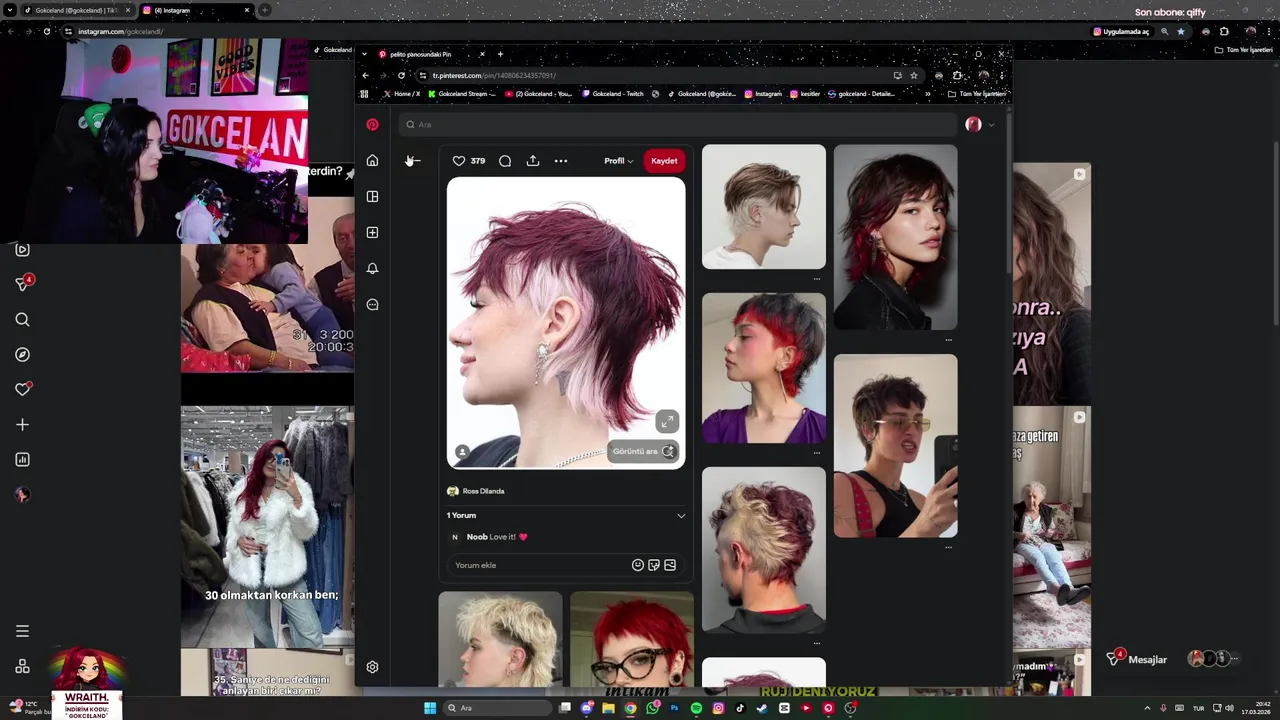
Task: Open options dots under red shag mullet pin
Action: [x=949, y=340]
